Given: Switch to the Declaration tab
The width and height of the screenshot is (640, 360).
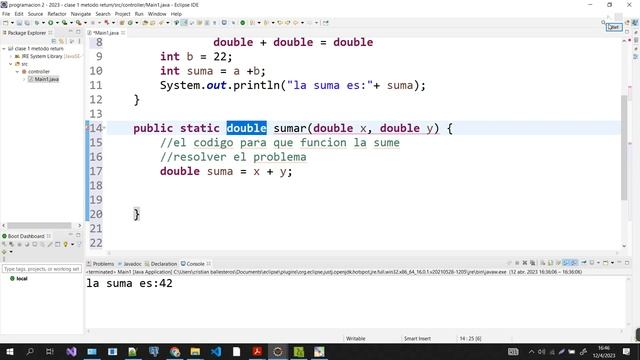Looking at the screenshot, I should point(161,264).
